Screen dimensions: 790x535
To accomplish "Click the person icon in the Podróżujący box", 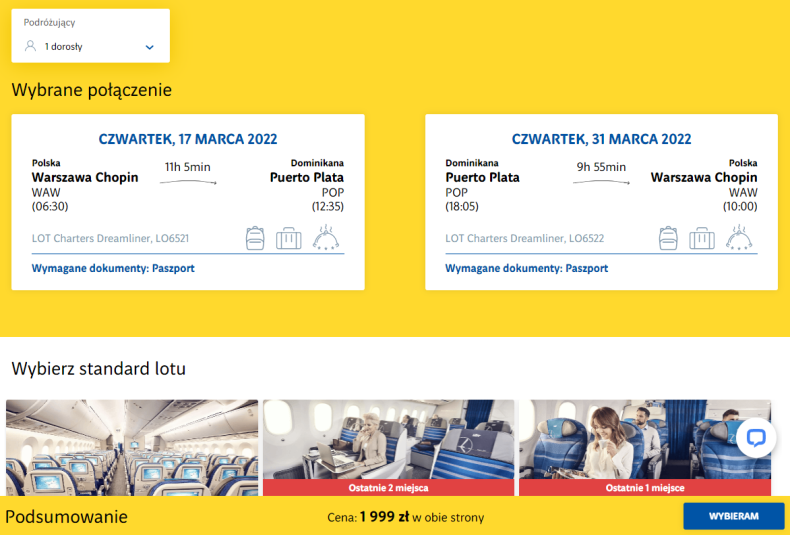I will (x=30, y=46).
